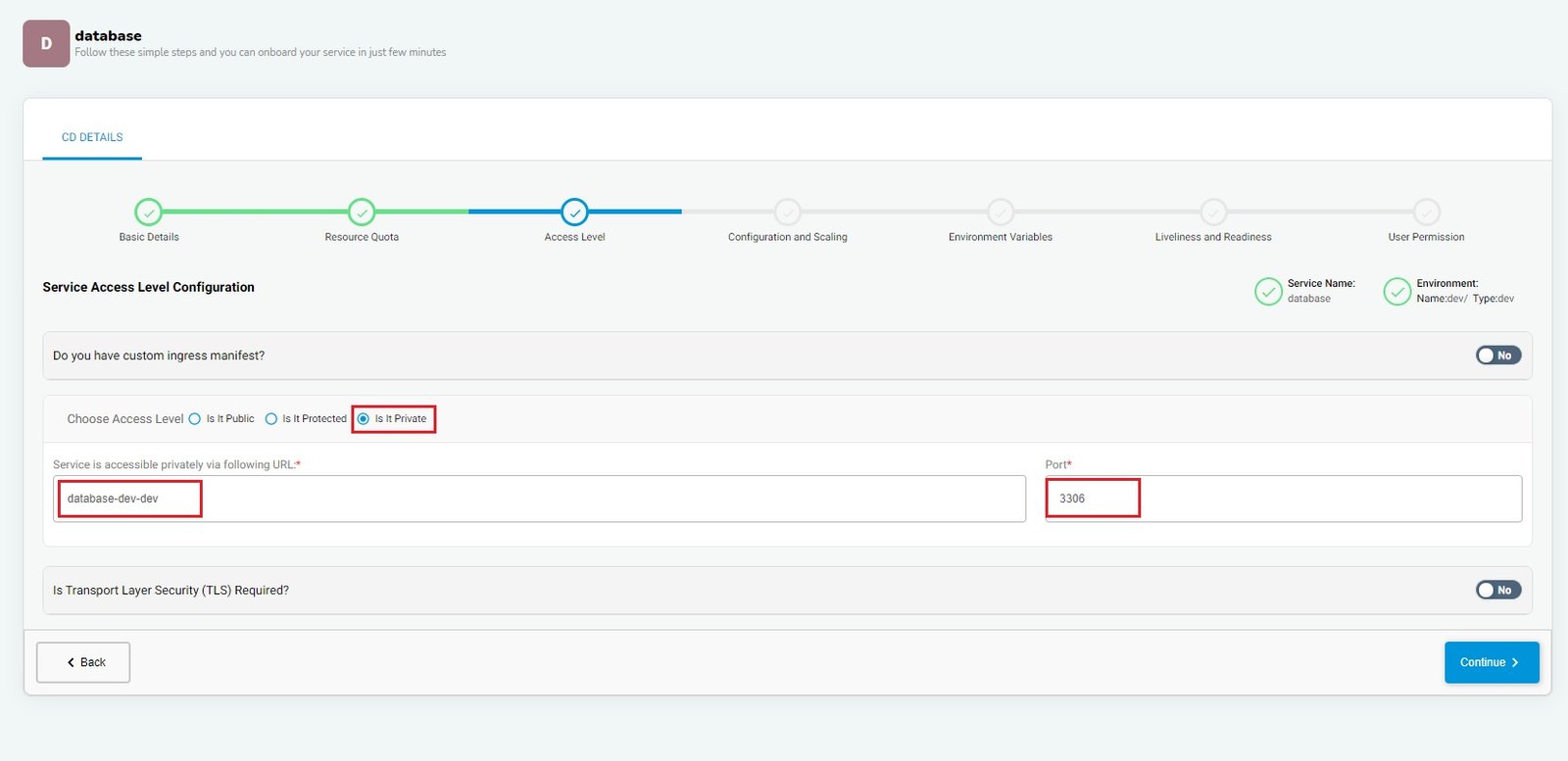Click the Resource Quota step checkmark
The width and height of the screenshot is (1568, 761).
(362, 212)
